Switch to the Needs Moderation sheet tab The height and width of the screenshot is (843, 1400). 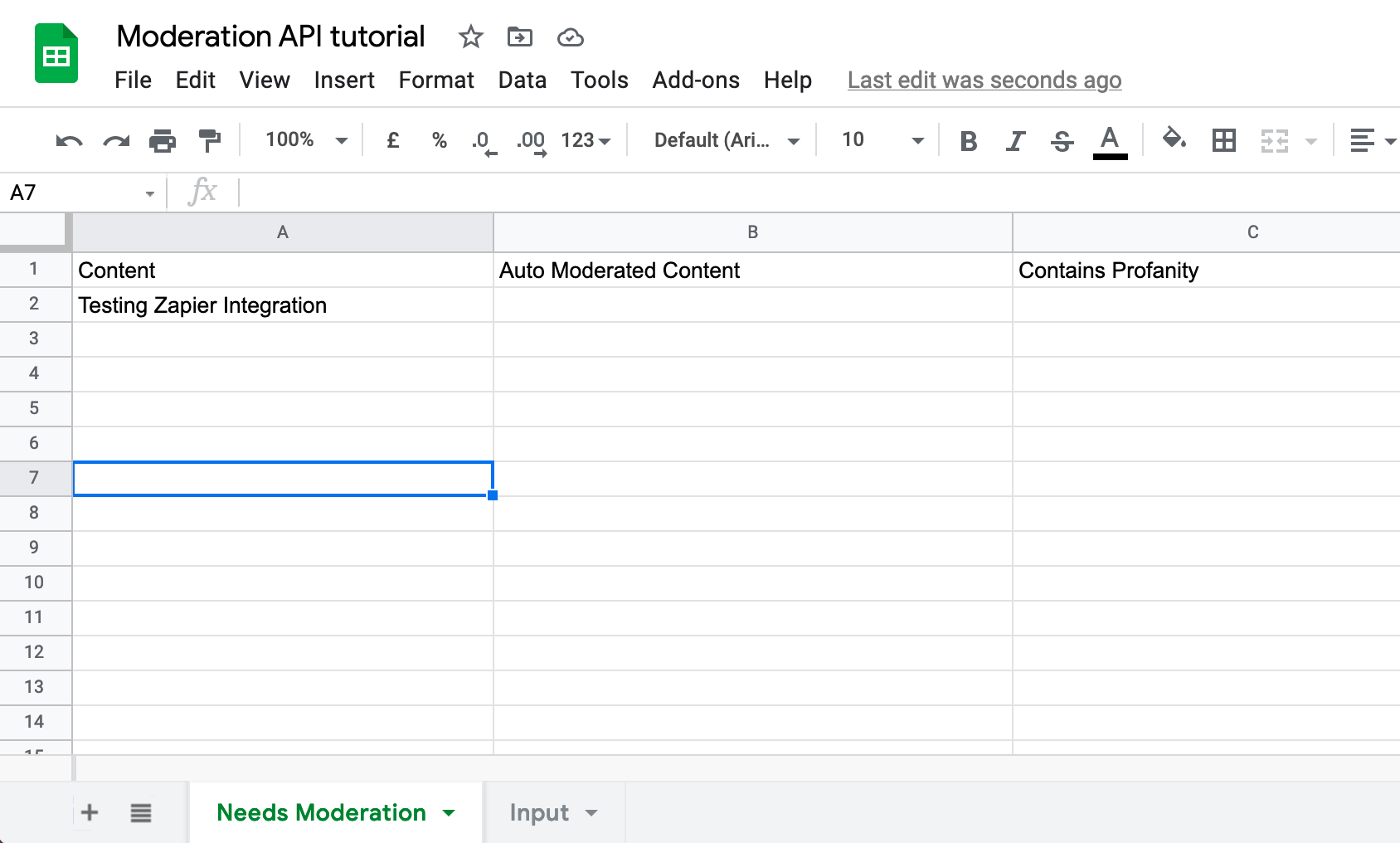[321, 812]
